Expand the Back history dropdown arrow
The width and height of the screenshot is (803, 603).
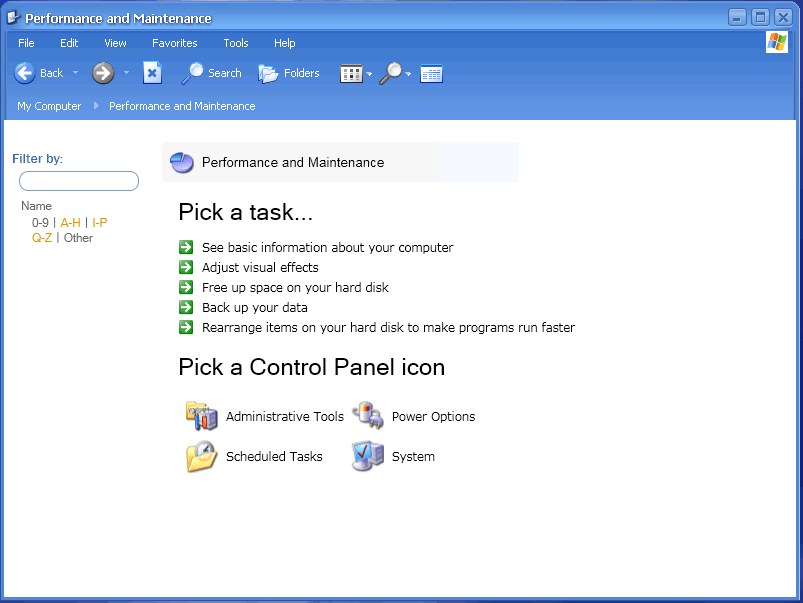pos(75,73)
